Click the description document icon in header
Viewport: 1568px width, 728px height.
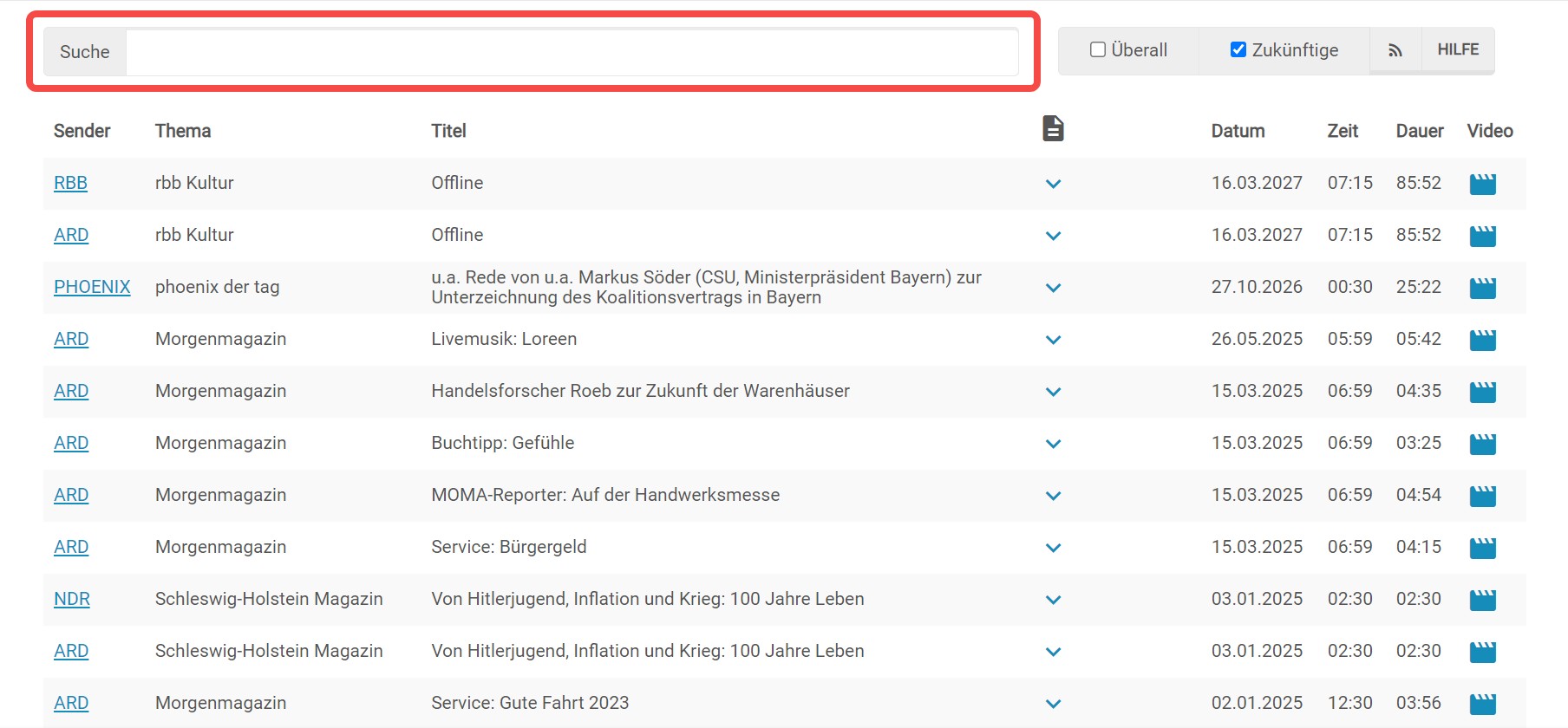coord(1053,129)
